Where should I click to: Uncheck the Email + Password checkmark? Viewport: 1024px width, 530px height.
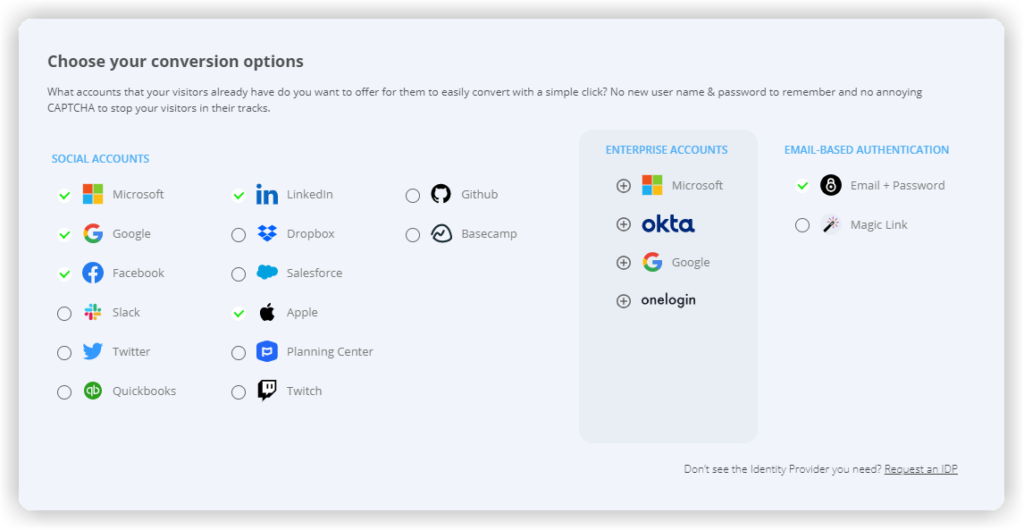[802, 186]
